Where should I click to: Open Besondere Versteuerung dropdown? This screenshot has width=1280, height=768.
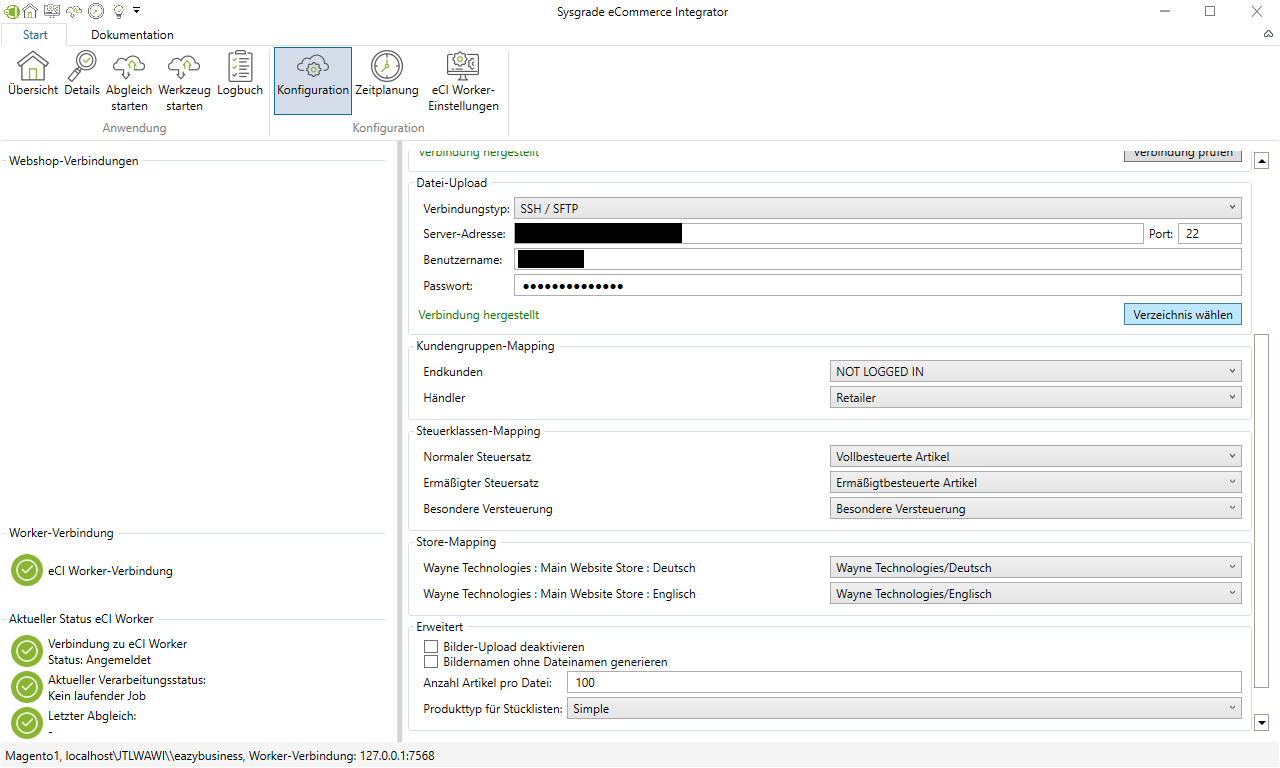pyautogui.click(x=1036, y=509)
